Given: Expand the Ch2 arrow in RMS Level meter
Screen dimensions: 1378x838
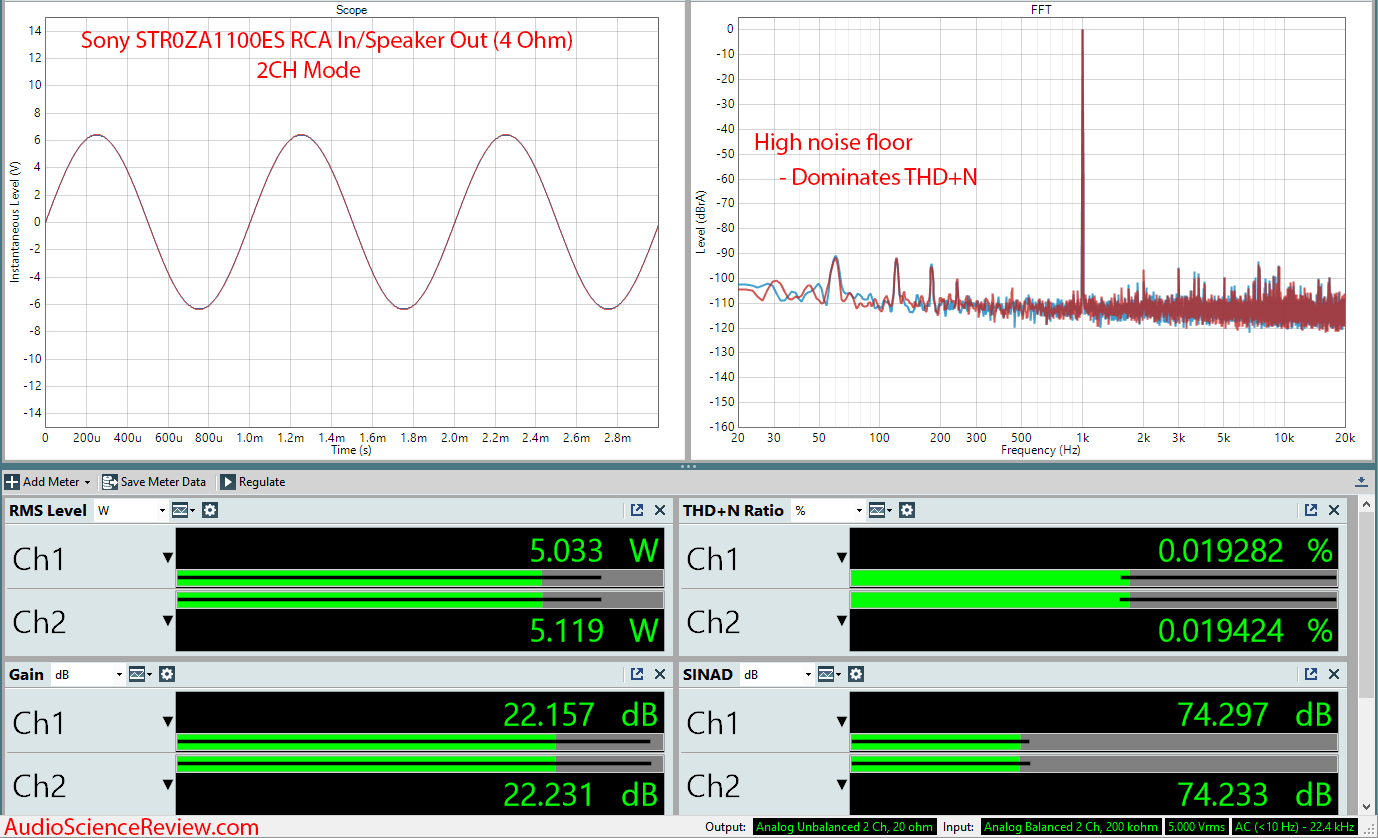Looking at the screenshot, I should coord(167,621).
